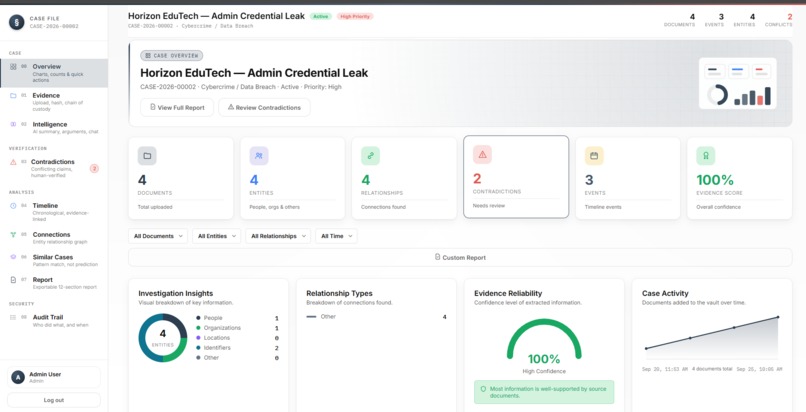Viewport: 806px width, 412px height.
Task: Click the red badge count on Contradictions item
Action: pyautogui.click(x=94, y=168)
